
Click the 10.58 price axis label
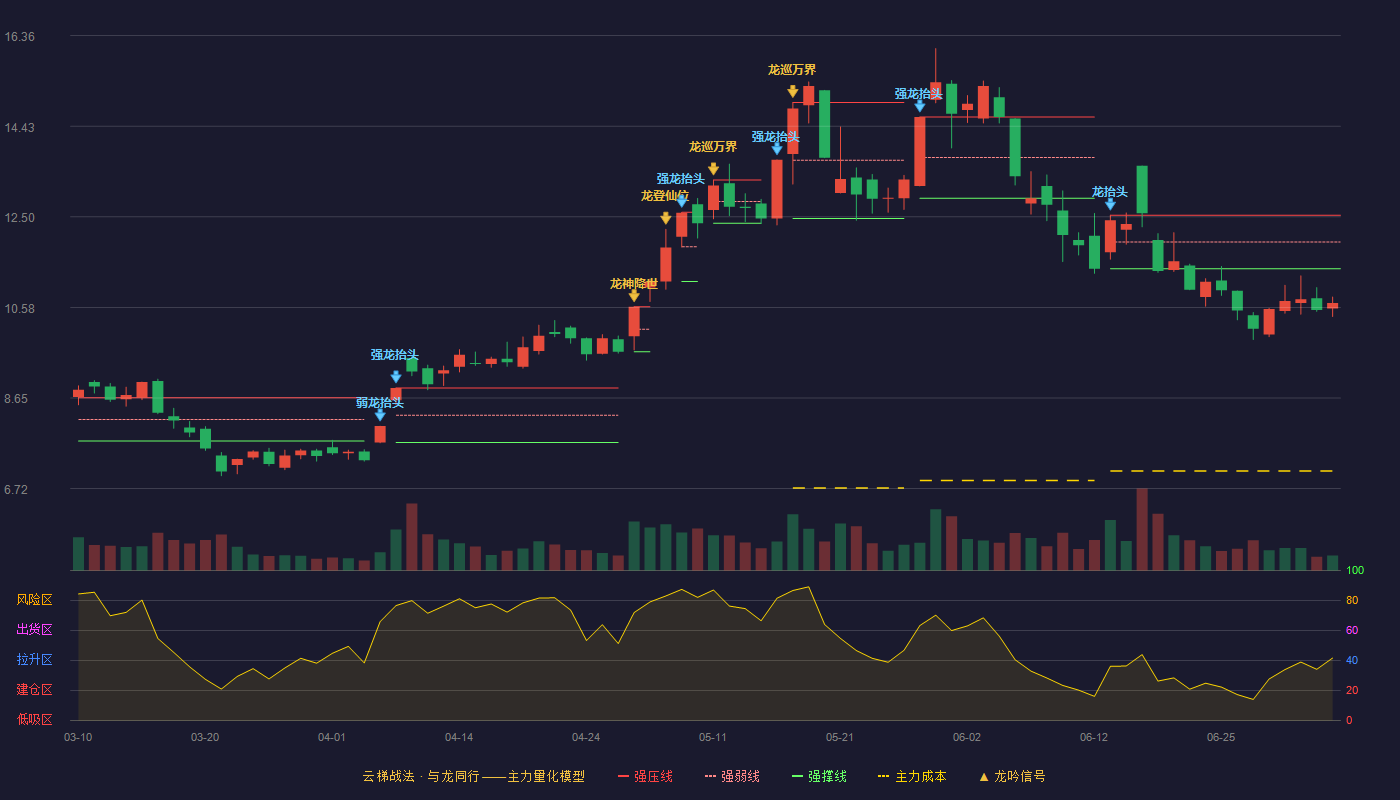(19, 308)
